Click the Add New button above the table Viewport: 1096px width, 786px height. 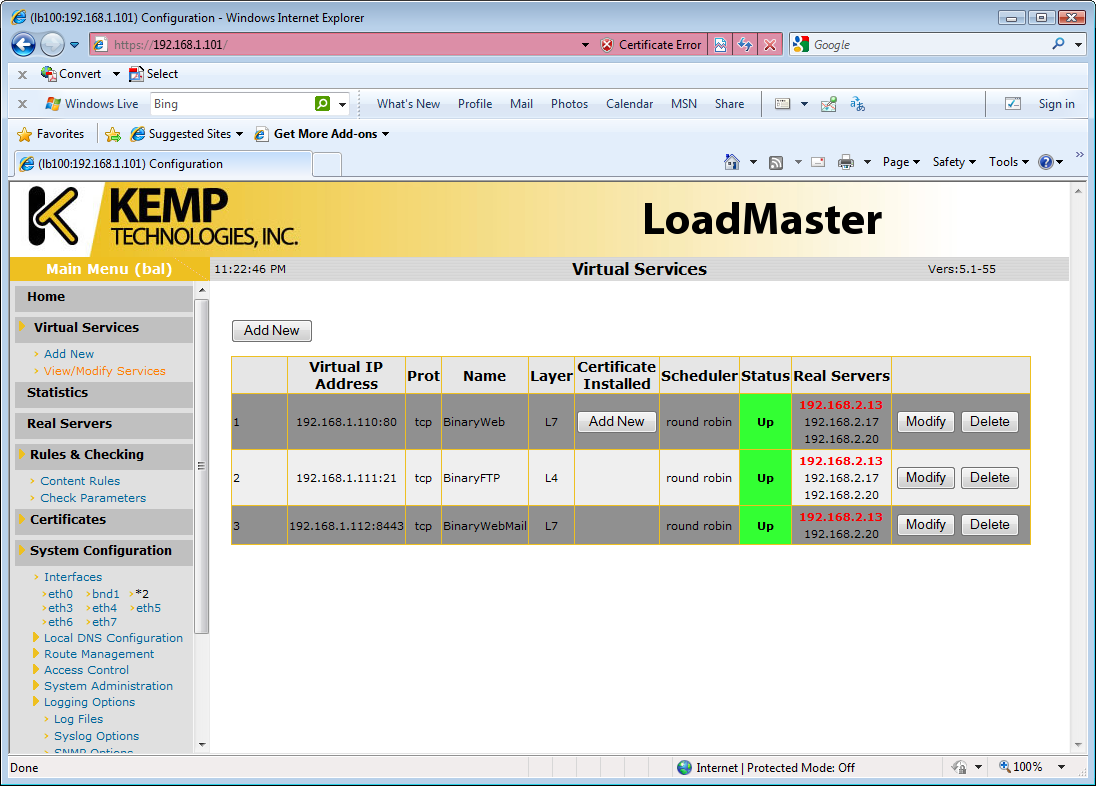point(271,330)
